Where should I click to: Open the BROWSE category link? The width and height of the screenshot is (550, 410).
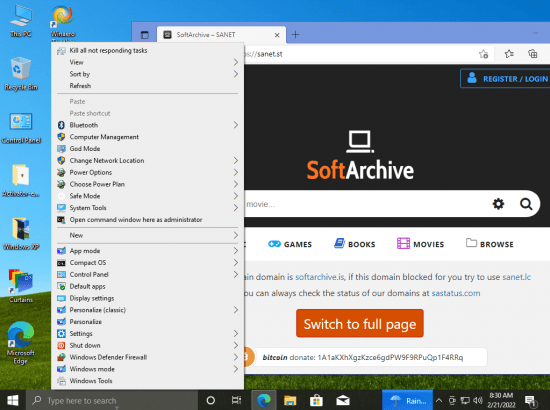coord(490,244)
